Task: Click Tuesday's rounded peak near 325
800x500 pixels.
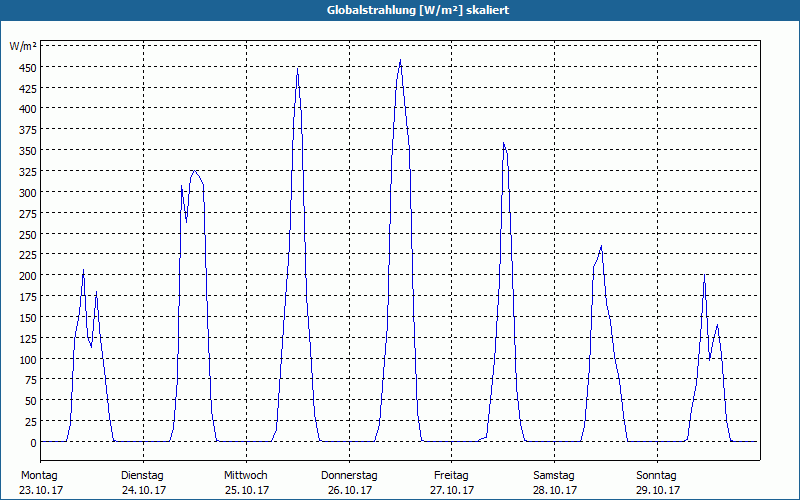Action: click(194, 171)
